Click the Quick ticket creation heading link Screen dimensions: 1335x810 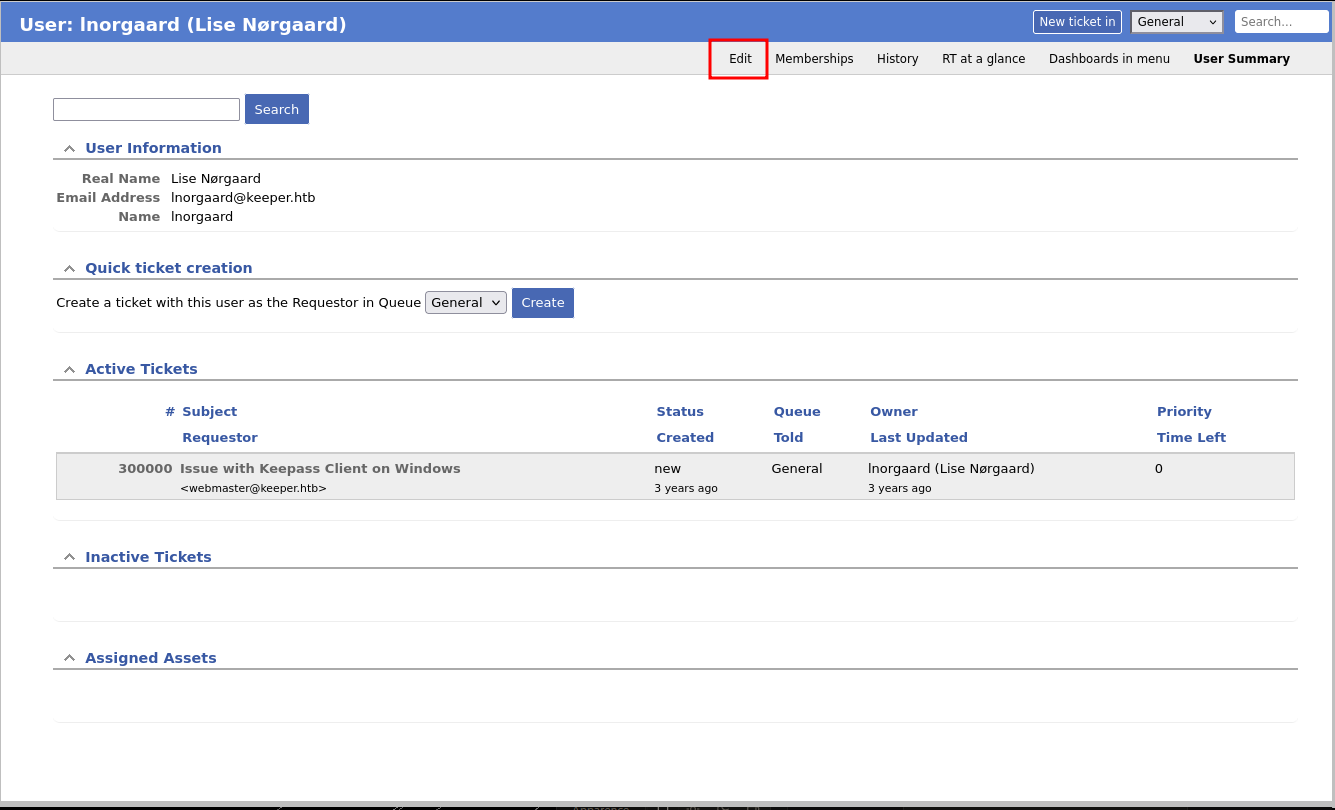[168, 268]
